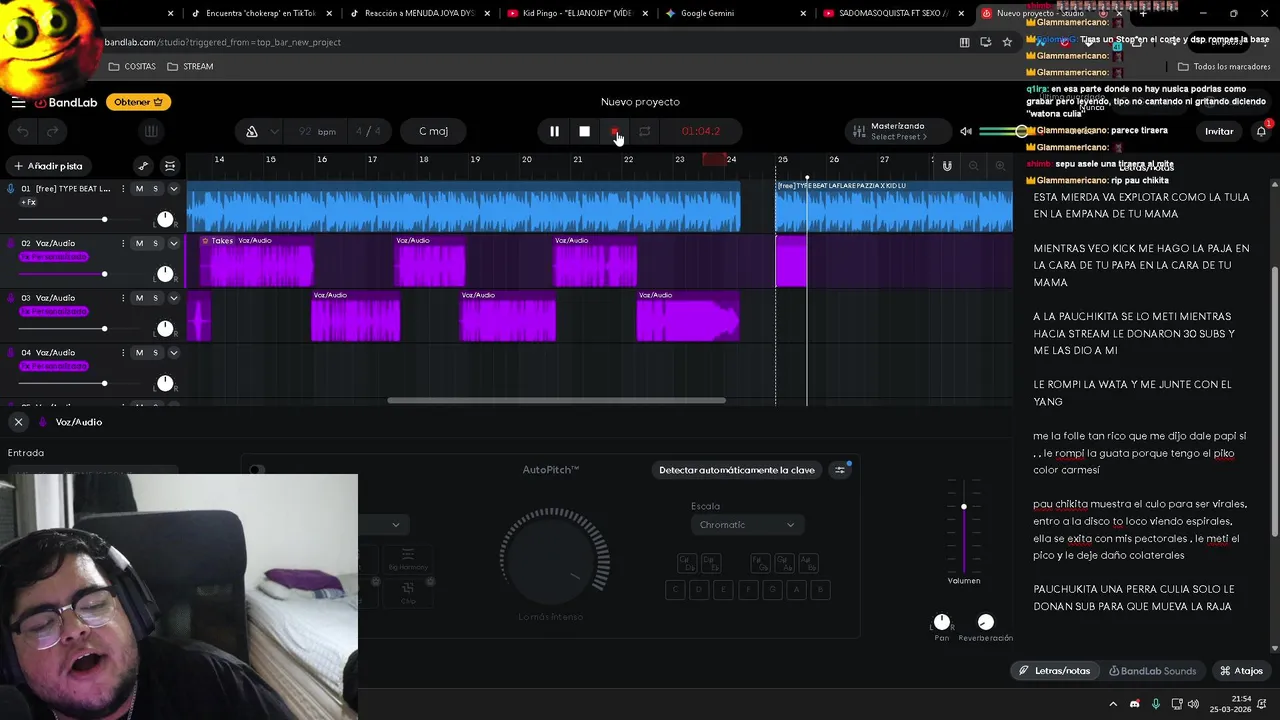This screenshot has width=1280, height=720.
Task: Open the automation curve icon
Action: (143, 166)
